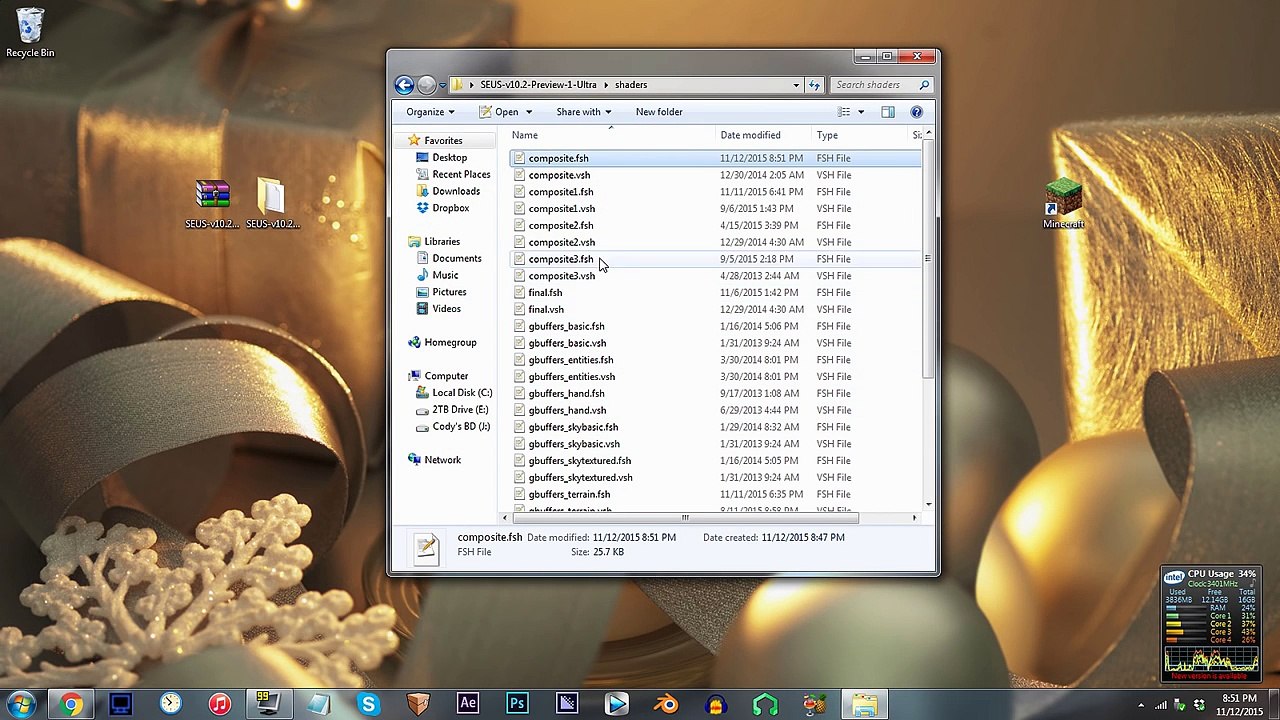The image size is (1280, 720).
Task: Click the Back navigation arrow
Action: point(404,85)
